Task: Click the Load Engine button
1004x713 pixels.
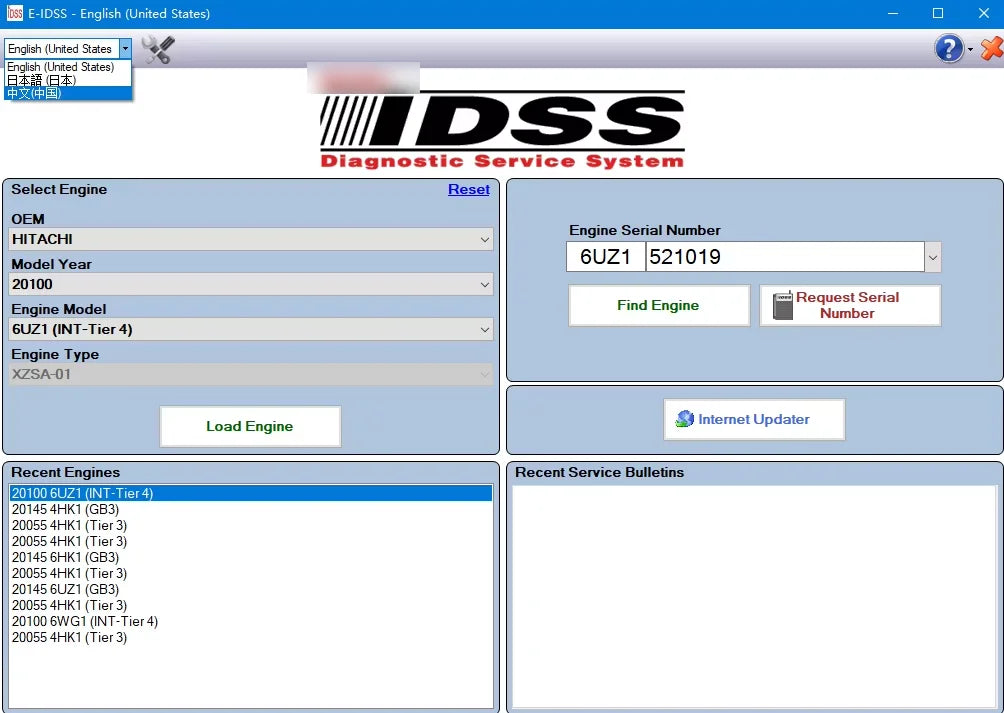Action: pyautogui.click(x=250, y=426)
